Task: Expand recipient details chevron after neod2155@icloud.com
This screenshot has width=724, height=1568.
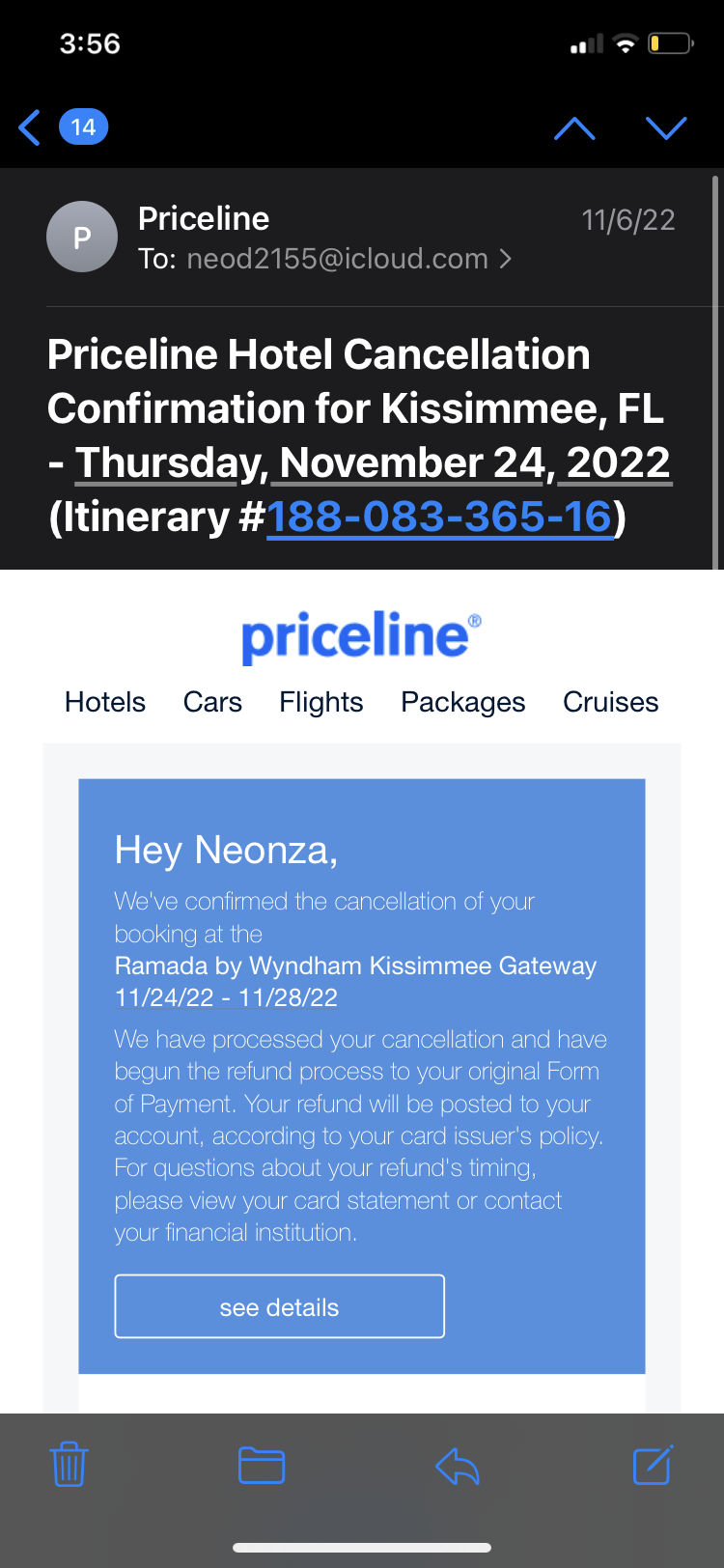Action: click(x=506, y=259)
